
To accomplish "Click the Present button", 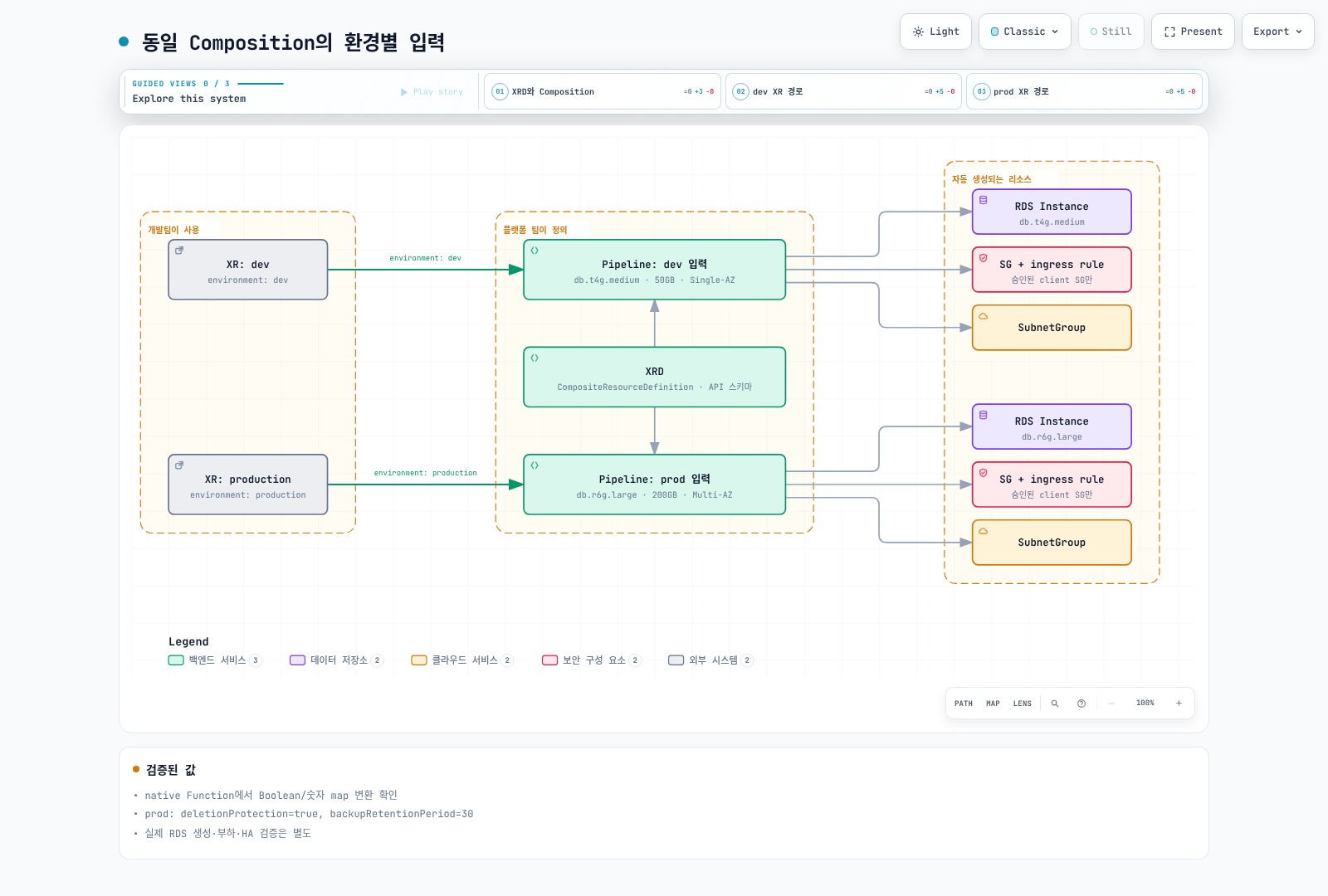I will 1193,32.
